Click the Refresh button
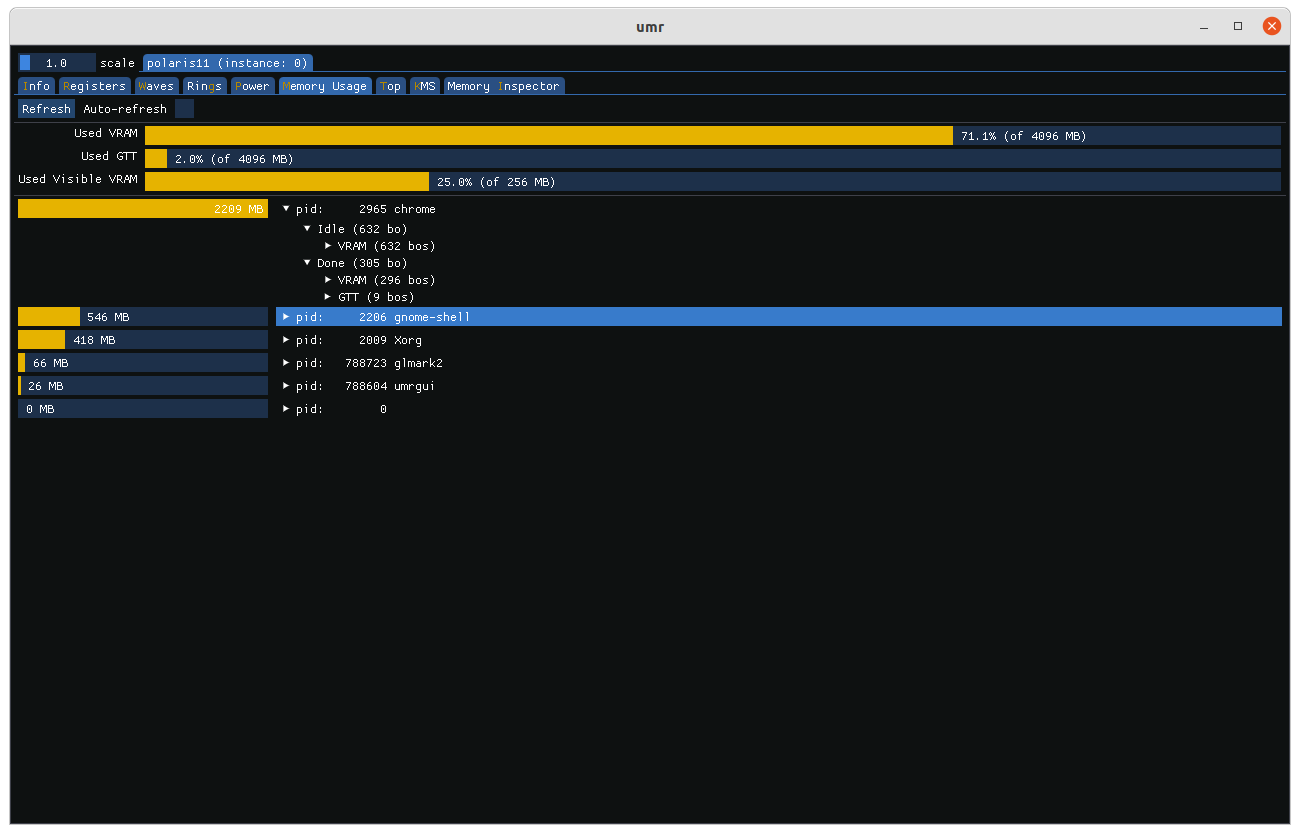Viewport: 1300px width, 834px height. click(x=47, y=109)
